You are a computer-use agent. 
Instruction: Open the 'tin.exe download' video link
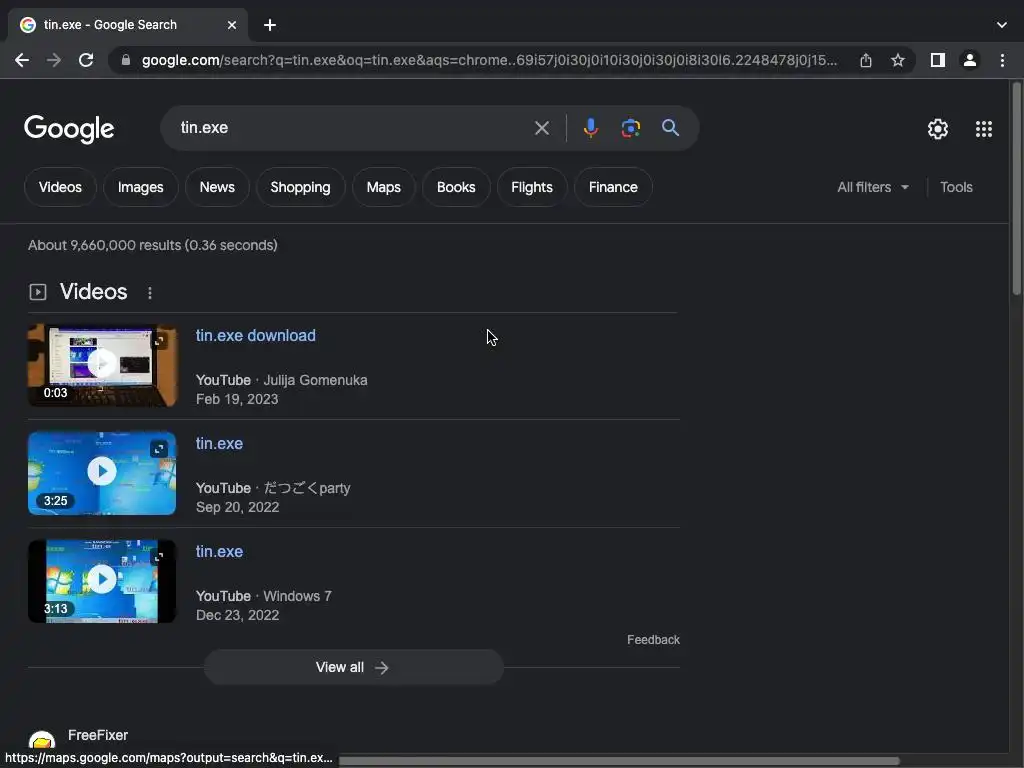(255, 336)
